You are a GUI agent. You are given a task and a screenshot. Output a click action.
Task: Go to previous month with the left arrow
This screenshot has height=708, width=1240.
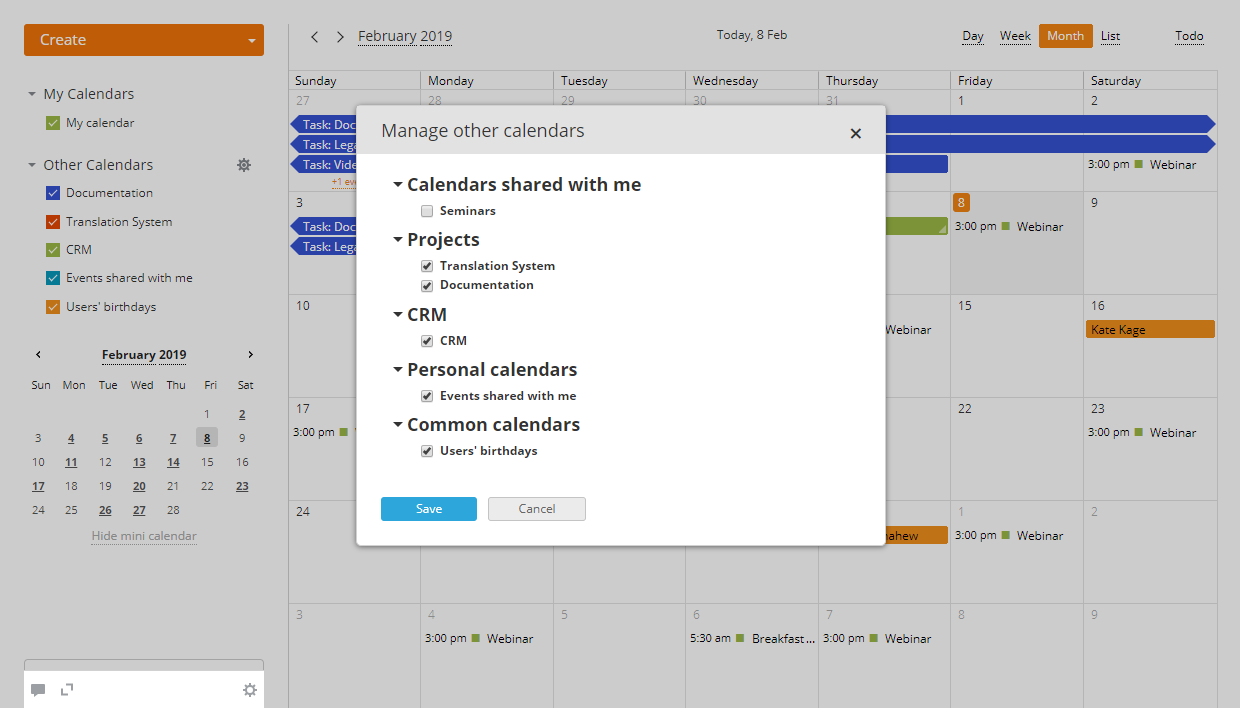314,35
